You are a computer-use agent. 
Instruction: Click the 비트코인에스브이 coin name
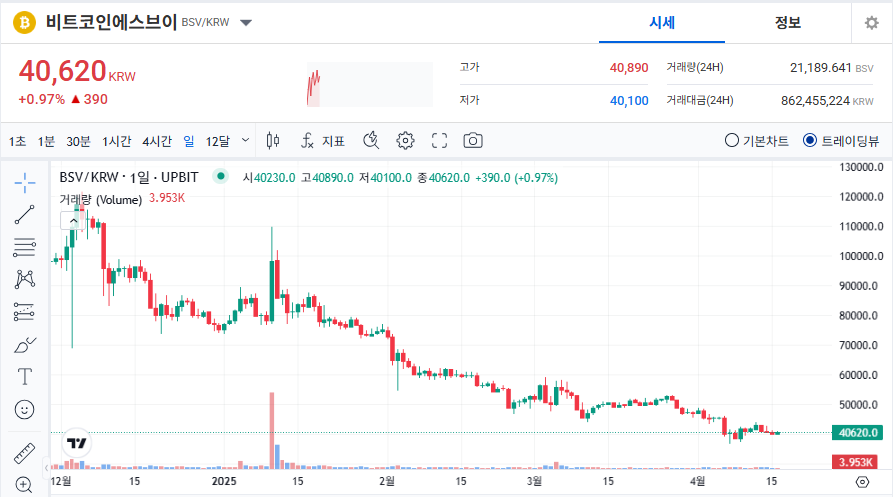tap(112, 23)
